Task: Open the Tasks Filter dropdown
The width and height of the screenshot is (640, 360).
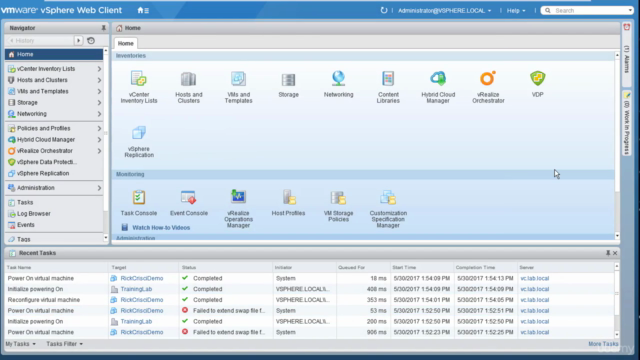Action: point(64,344)
